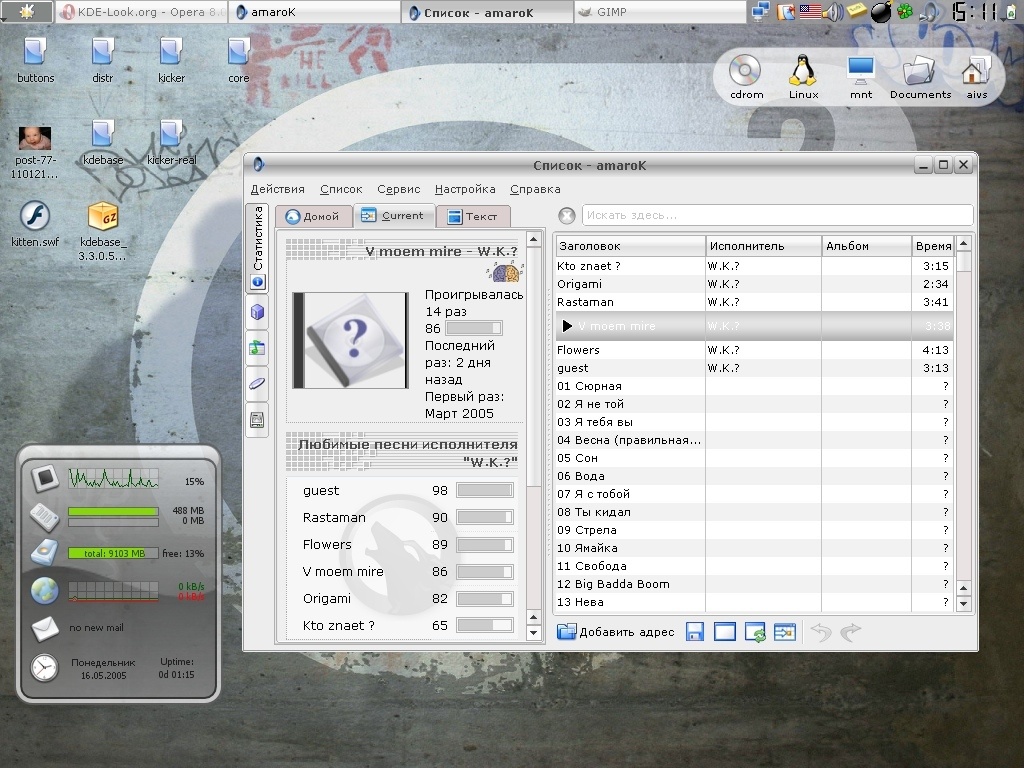Click the show current track toolbar icon
This screenshot has width=1024, height=768.
[x=784, y=632]
